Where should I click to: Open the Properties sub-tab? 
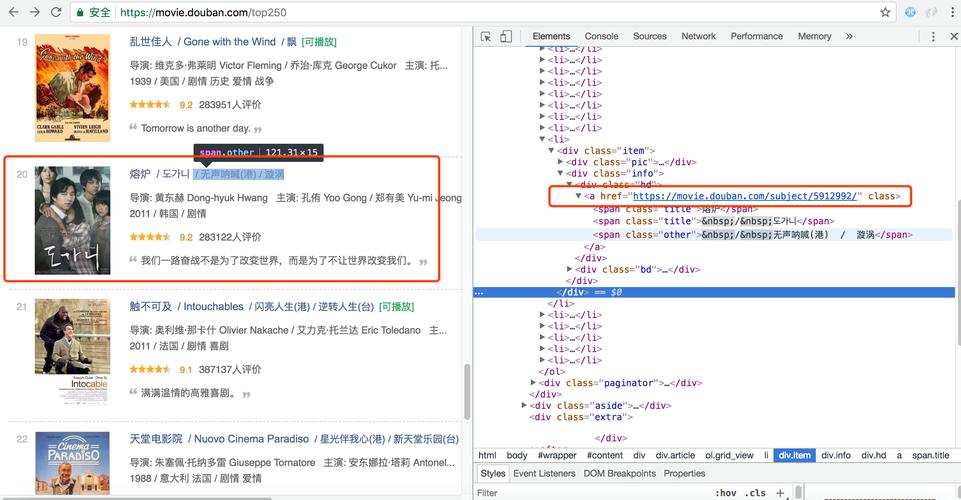(685, 474)
